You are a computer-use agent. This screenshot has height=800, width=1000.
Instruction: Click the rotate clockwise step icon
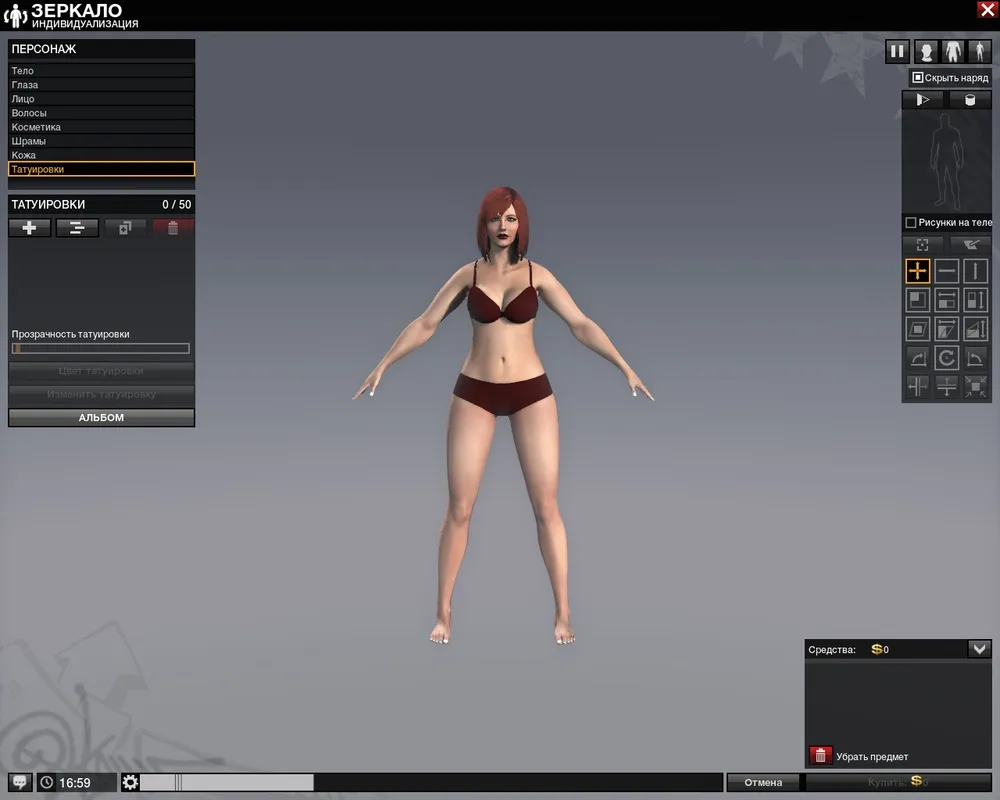pyautogui.click(x=917, y=358)
